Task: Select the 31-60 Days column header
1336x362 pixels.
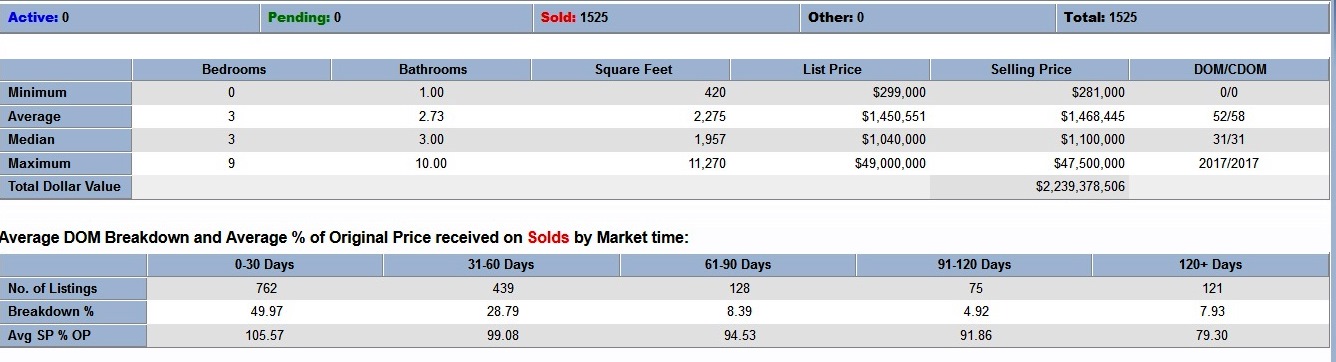Action: [x=502, y=265]
